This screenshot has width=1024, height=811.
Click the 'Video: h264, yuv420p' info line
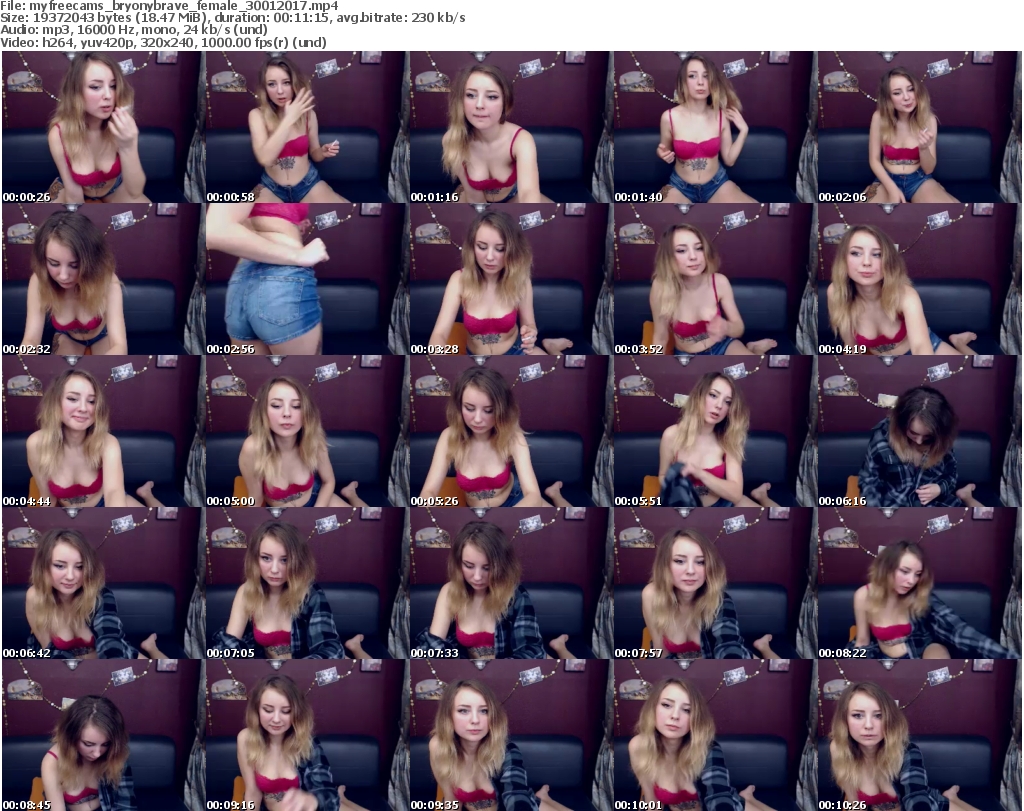point(163,42)
